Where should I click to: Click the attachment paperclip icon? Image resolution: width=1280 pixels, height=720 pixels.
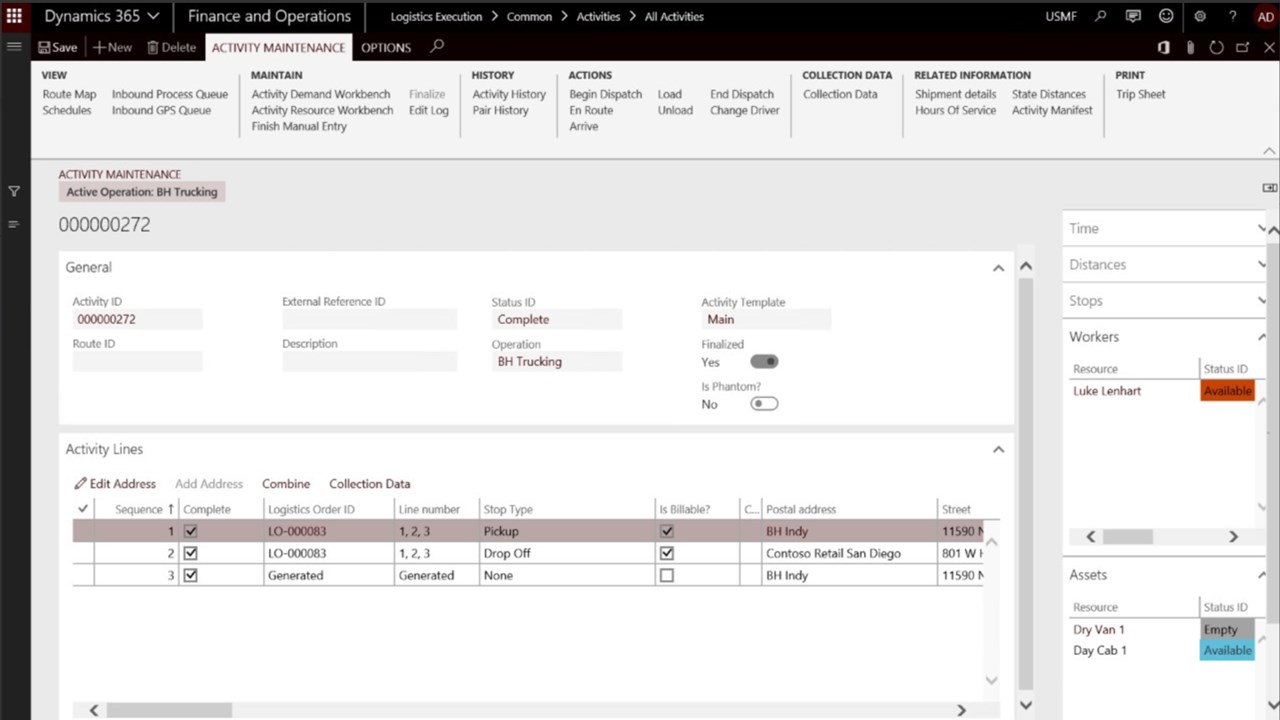[x=1190, y=47]
